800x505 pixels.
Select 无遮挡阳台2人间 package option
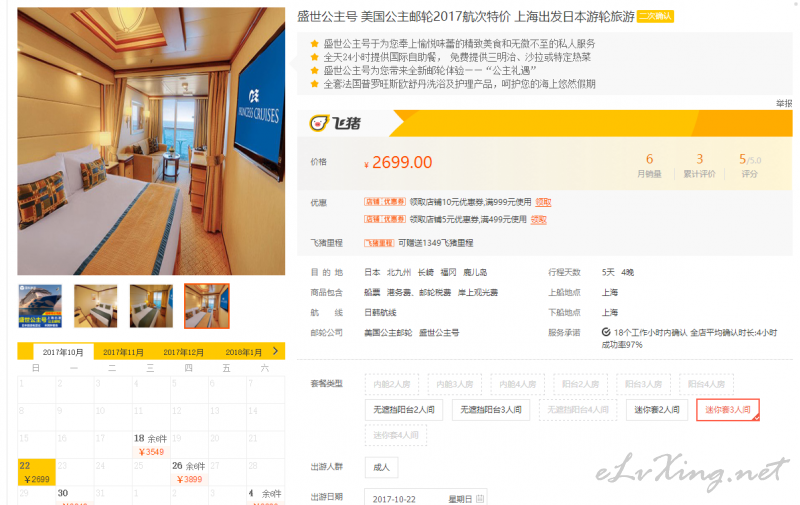point(404,410)
